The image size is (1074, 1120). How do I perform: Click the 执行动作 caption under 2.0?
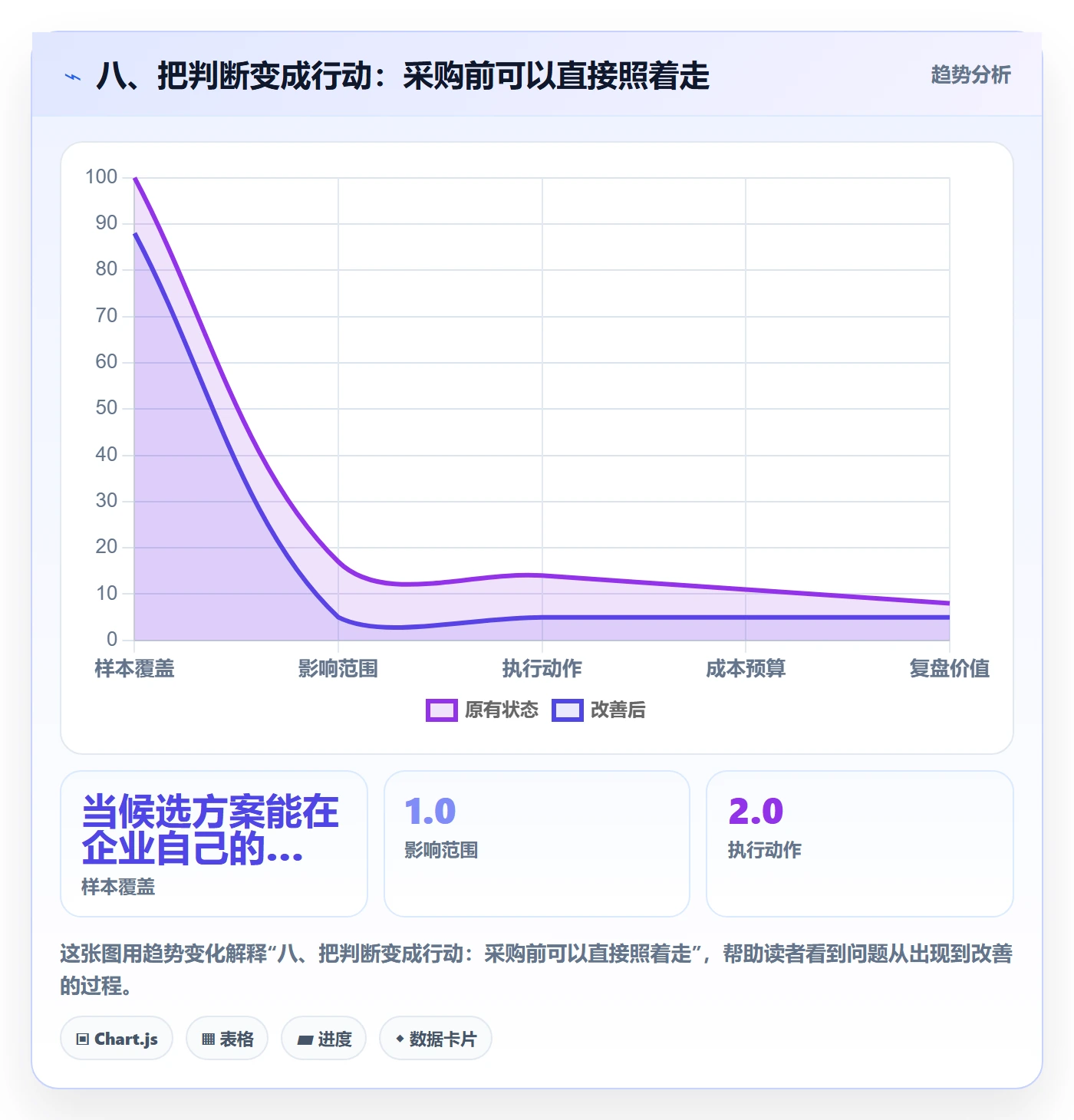[x=765, y=850]
